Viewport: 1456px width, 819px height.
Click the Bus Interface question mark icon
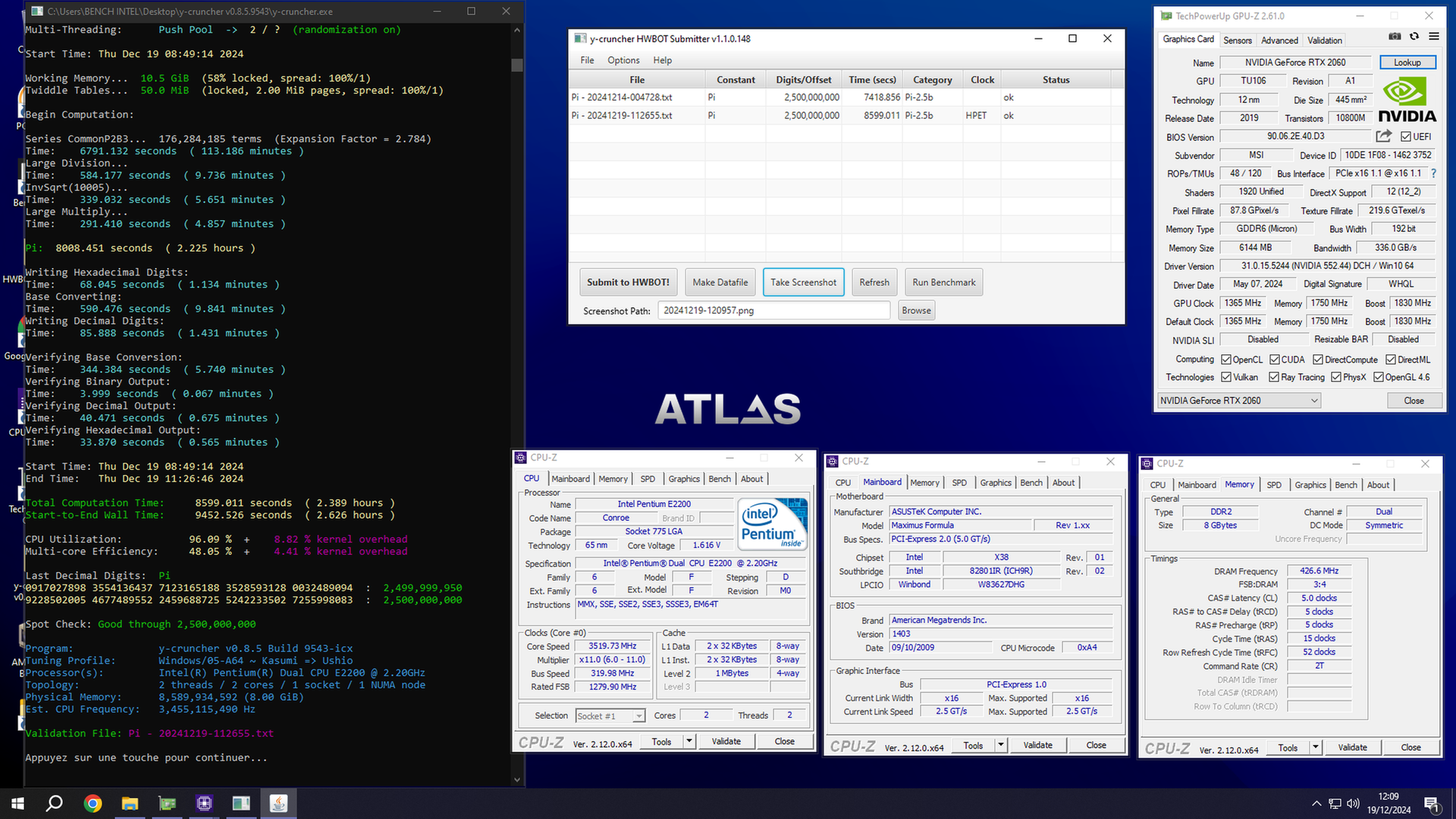(x=1433, y=174)
